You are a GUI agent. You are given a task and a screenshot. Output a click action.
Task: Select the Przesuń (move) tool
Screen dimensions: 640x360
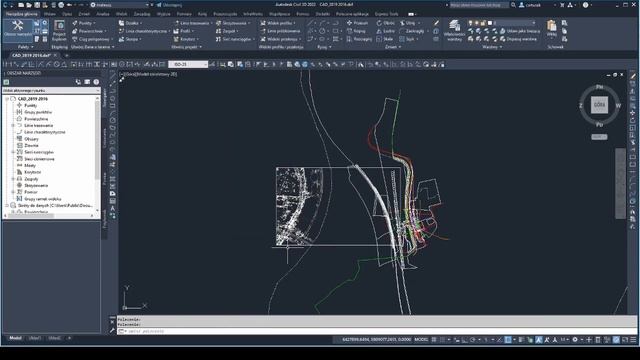[358, 23]
